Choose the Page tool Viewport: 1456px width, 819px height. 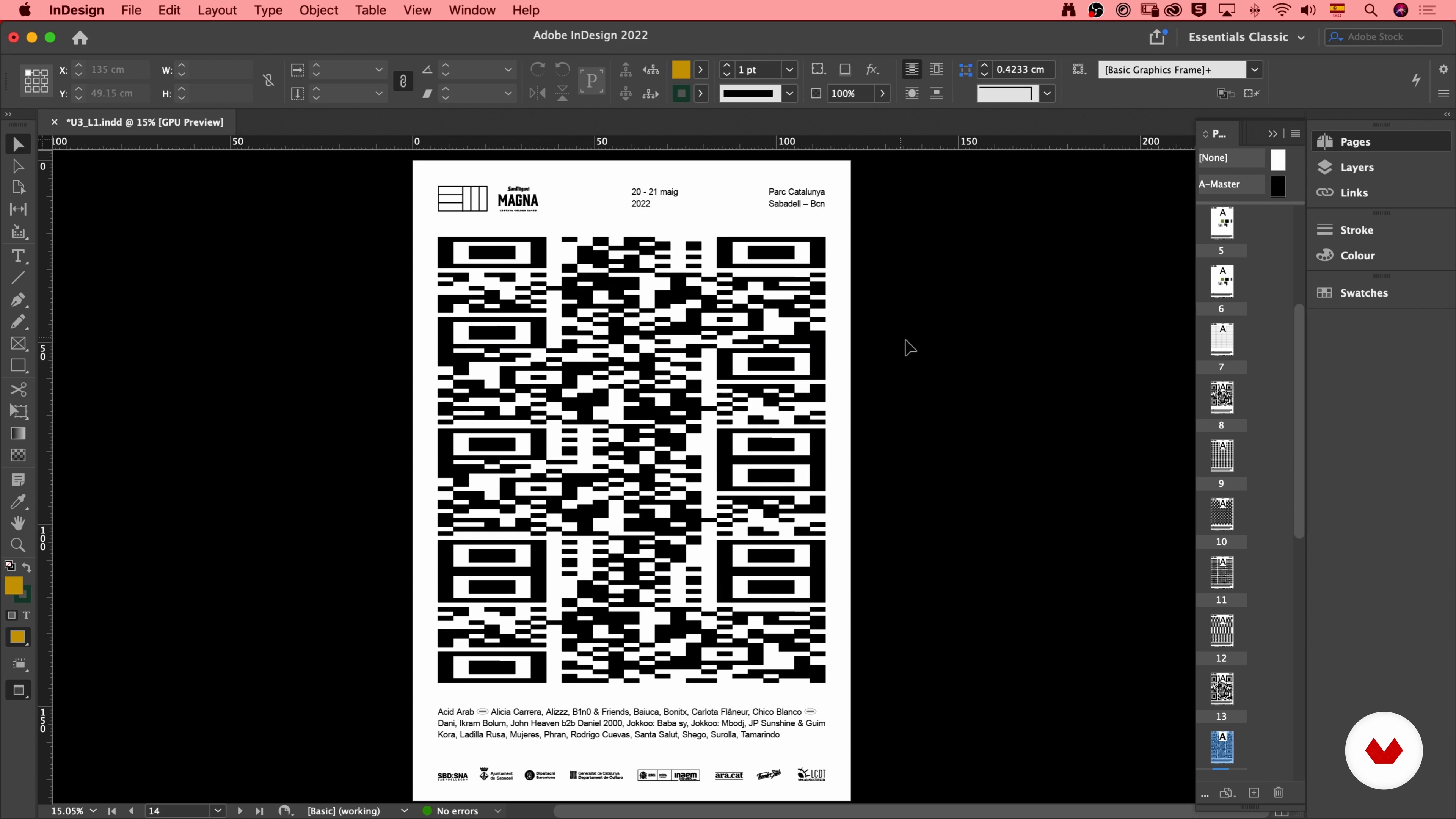(x=18, y=188)
